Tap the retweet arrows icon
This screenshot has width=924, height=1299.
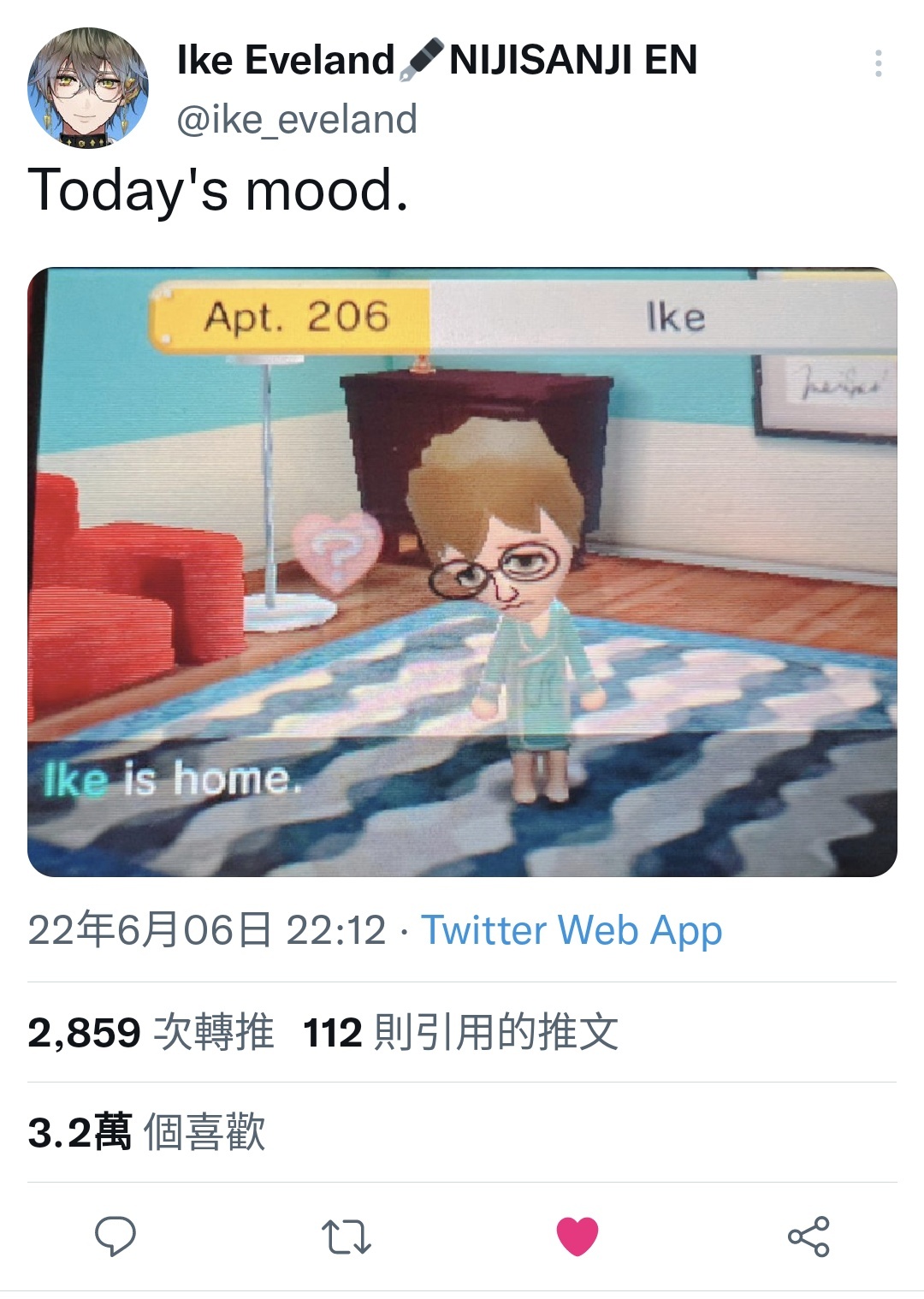click(x=346, y=1237)
